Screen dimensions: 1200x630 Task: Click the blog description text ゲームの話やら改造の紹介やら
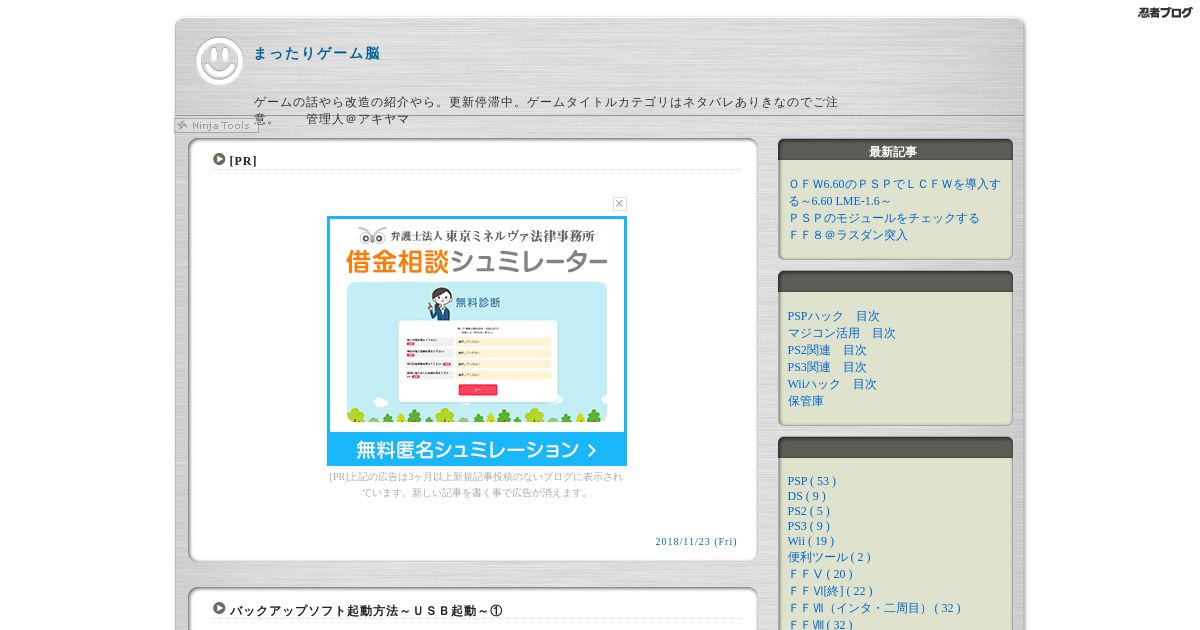(546, 110)
